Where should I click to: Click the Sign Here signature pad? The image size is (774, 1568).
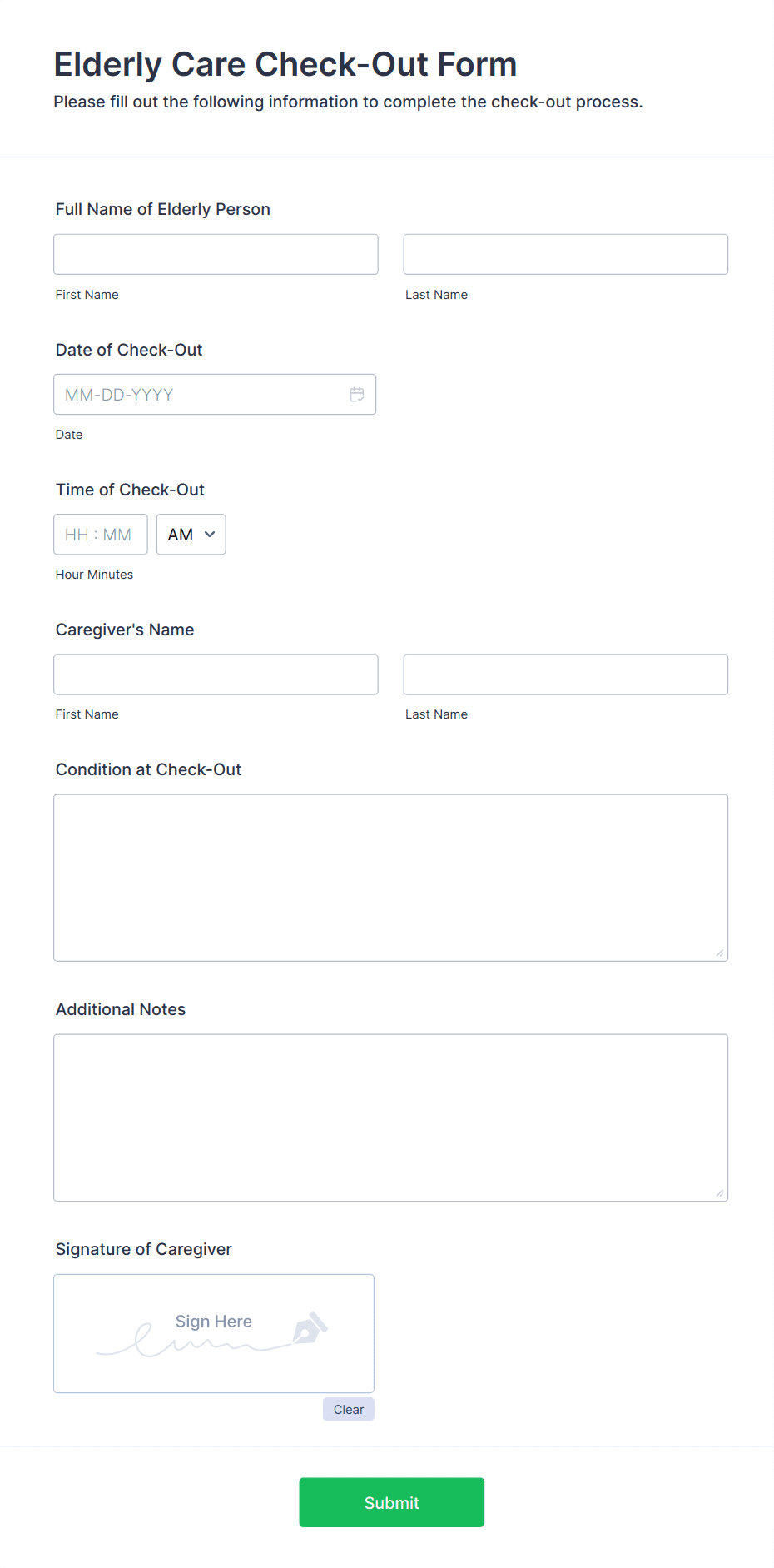click(x=214, y=1333)
